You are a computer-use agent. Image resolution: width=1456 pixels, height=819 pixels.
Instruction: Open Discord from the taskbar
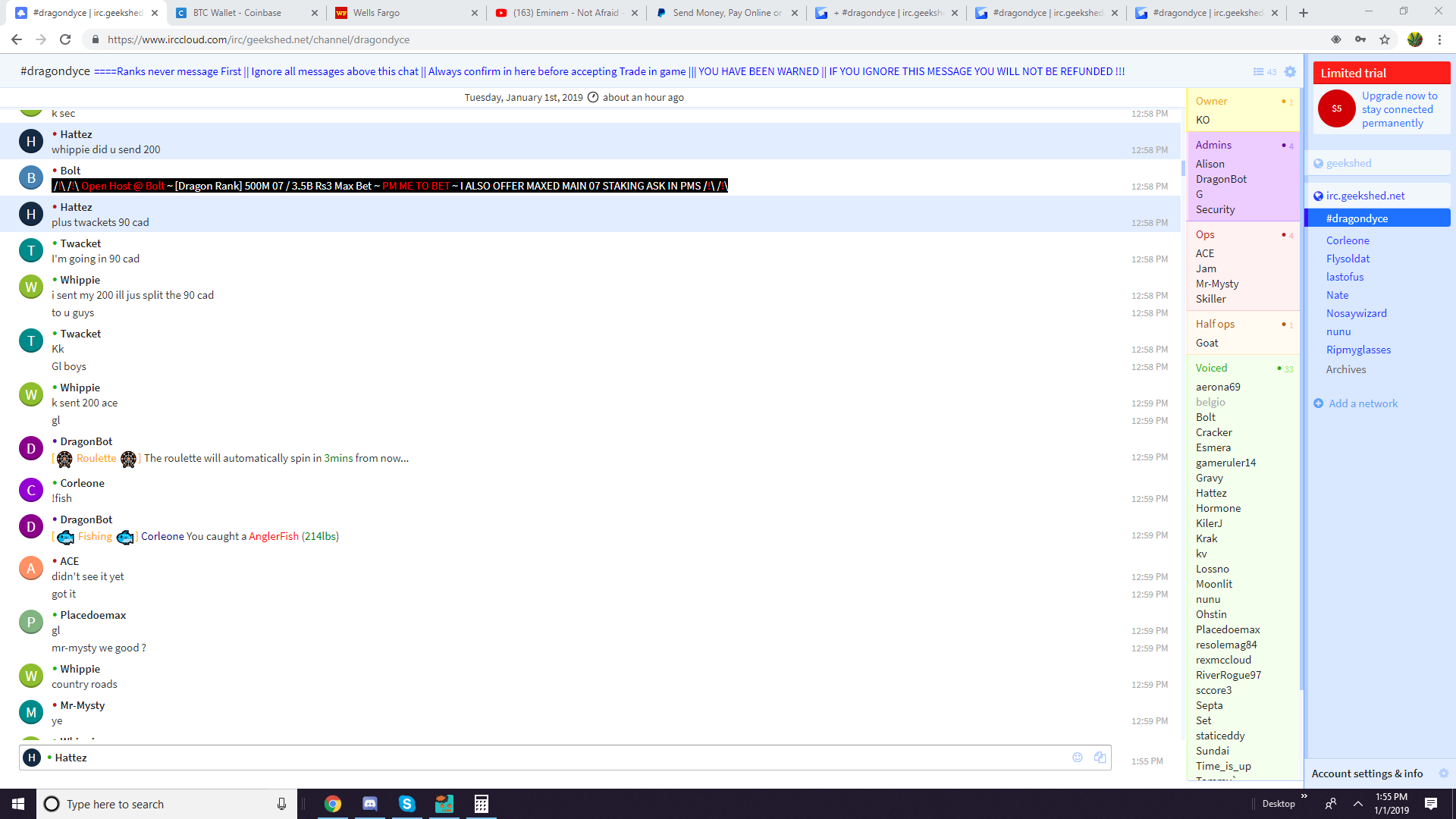coord(370,804)
